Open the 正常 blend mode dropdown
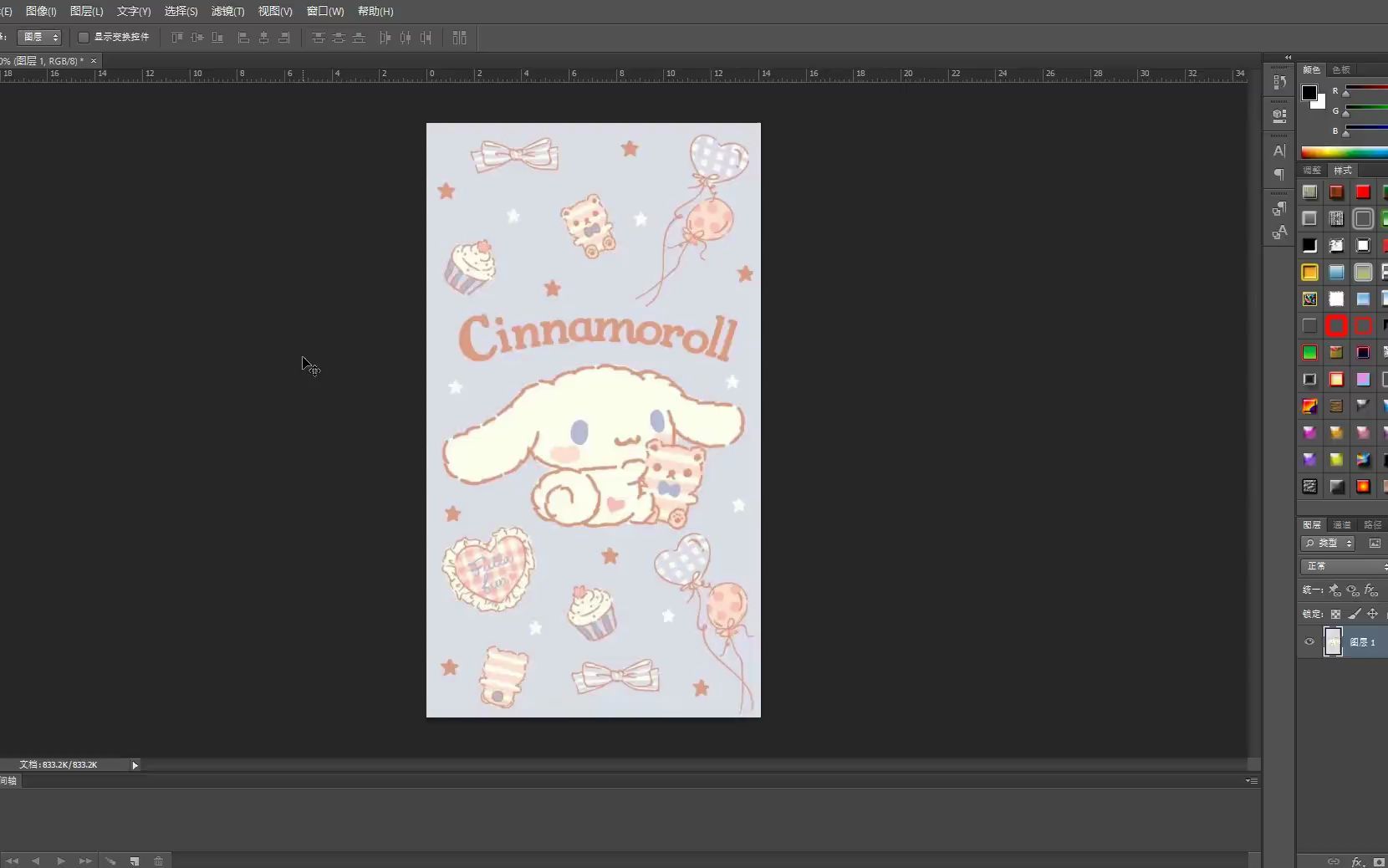Viewport: 1388px width, 868px height. point(1344,566)
